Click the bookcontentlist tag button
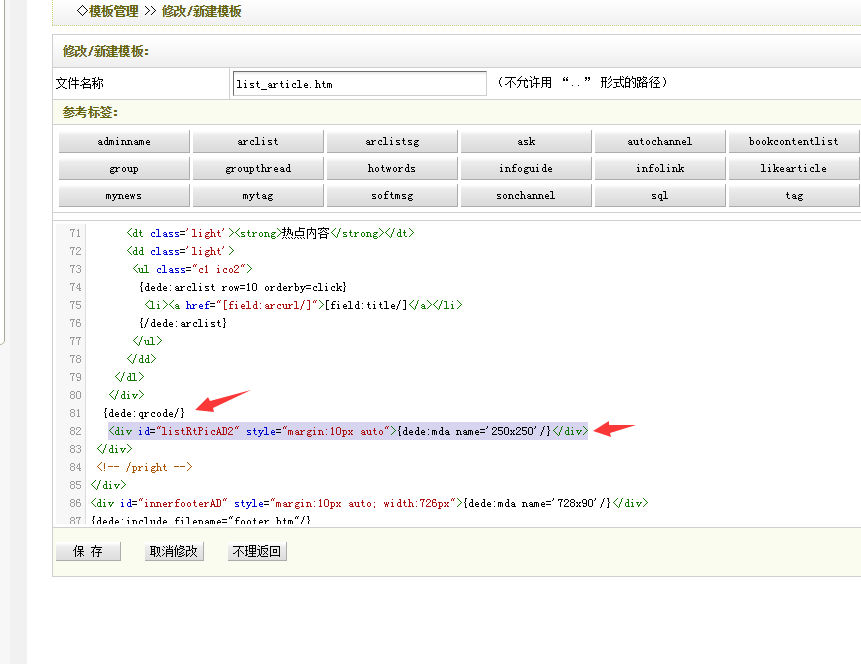 click(x=794, y=141)
